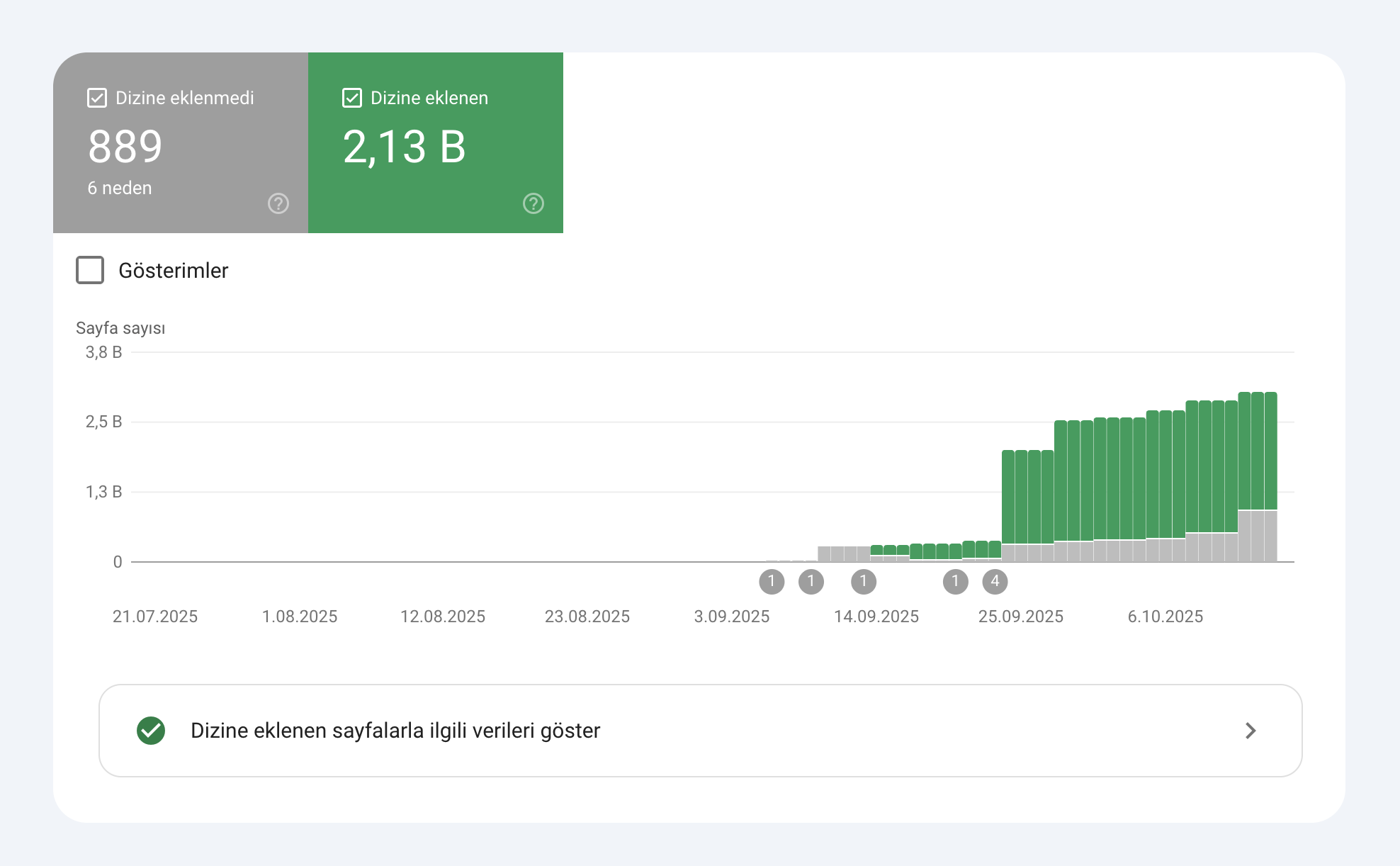Click the green bar above 25.09.2025
This screenshot has height=866, width=1400.
coord(1021,497)
